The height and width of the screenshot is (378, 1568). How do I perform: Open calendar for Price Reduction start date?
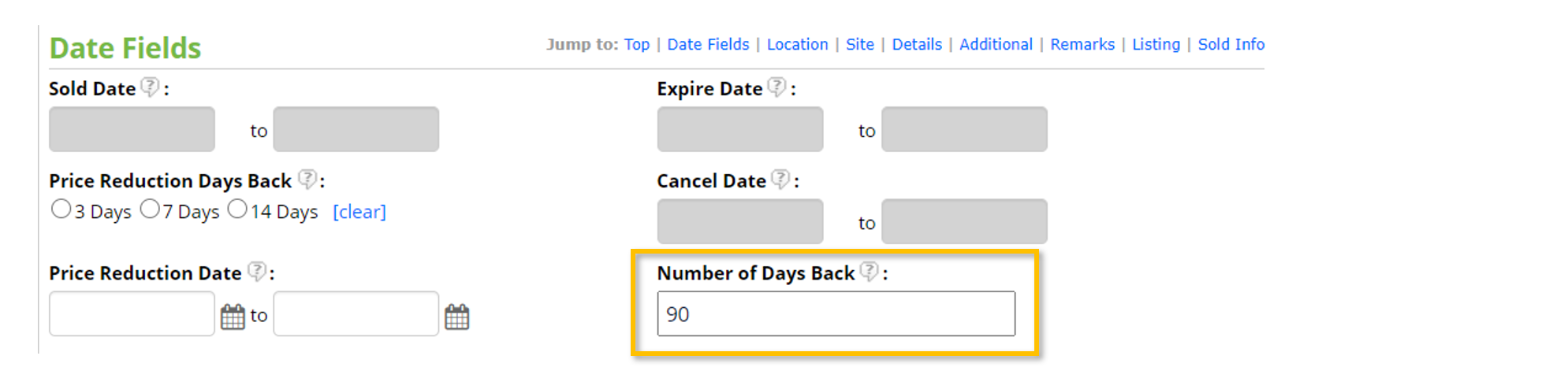click(233, 317)
